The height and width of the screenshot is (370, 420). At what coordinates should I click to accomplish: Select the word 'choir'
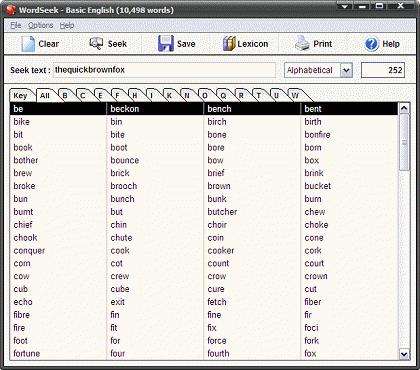[217, 225]
